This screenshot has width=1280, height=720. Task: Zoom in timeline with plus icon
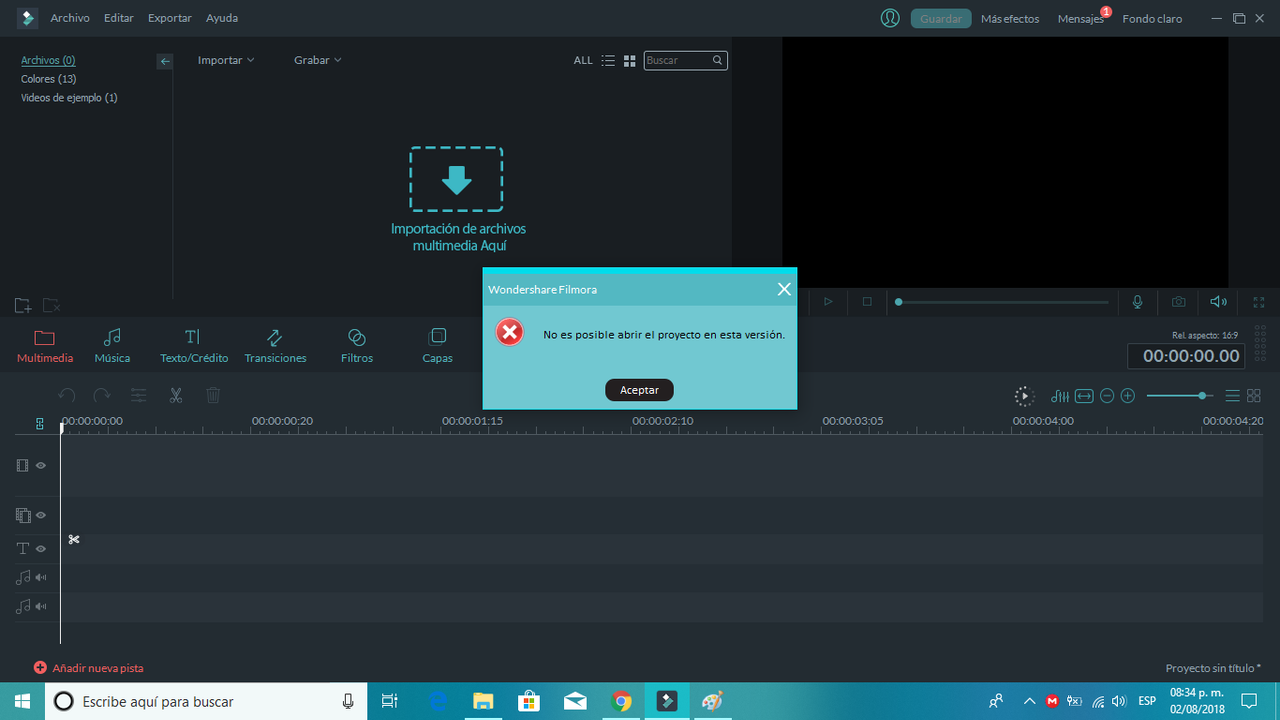(1128, 396)
